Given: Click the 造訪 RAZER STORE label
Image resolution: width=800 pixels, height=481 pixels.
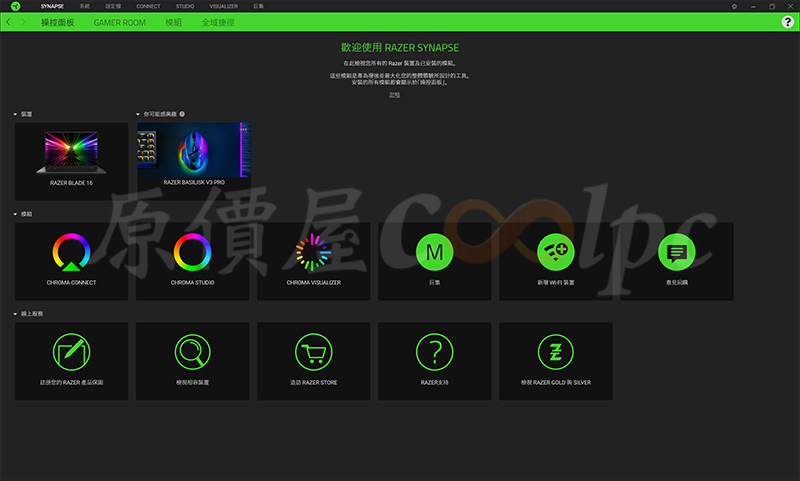Looking at the screenshot, I should pyautogui.click(x=313, y=383).
